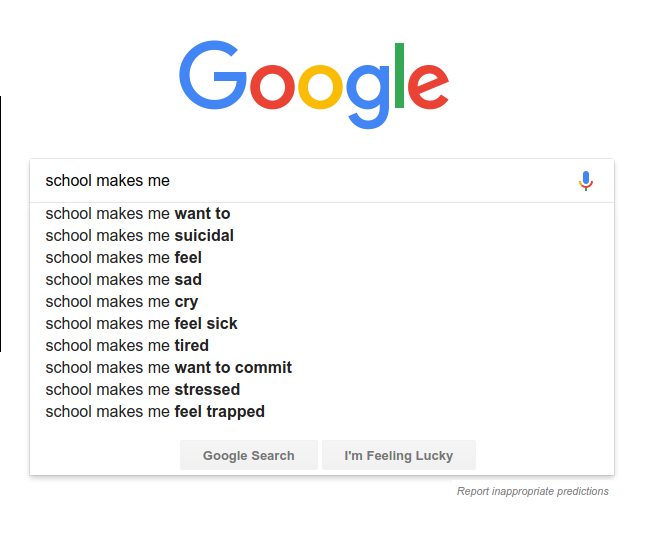Viewport: 652px width, 542px height.
Task: Click the blue capital G in the logo
Action: pos(213,76)
